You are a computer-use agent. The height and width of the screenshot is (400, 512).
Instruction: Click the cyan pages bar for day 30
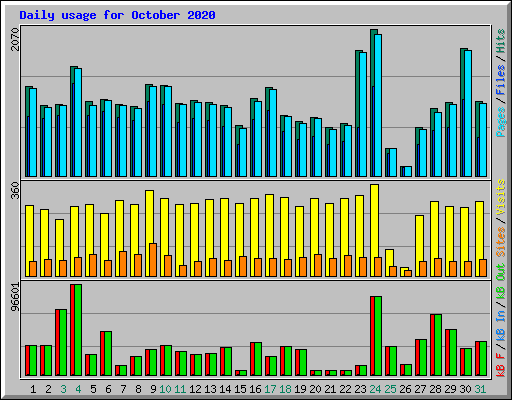[x=468, y=113]
